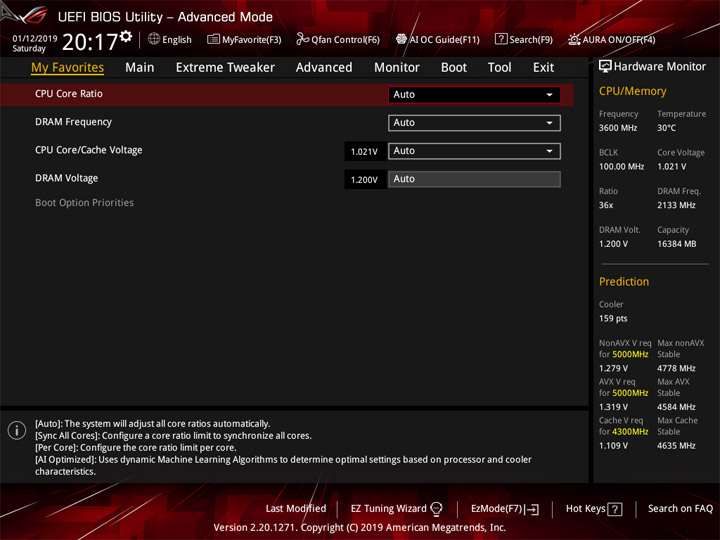Click the Prediction section heading
The height and width of the screenshot is (540, 720).
point(624,281)
